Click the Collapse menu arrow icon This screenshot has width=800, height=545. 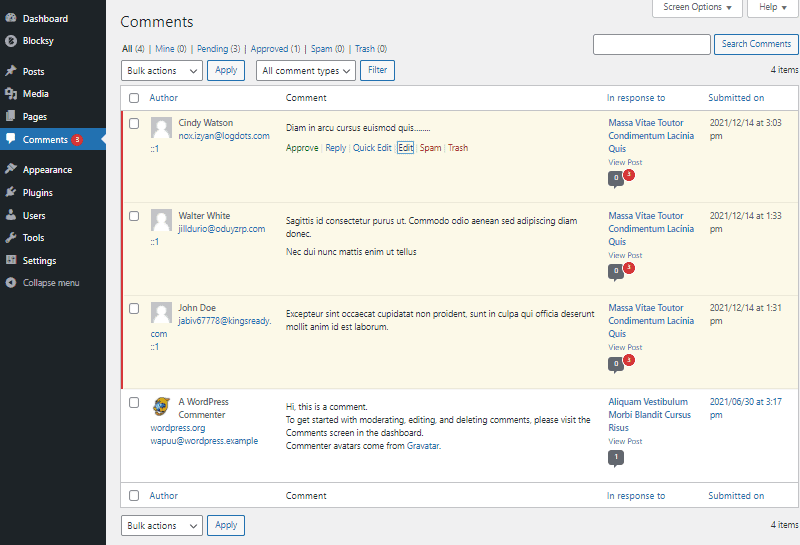tap(11, 282)
